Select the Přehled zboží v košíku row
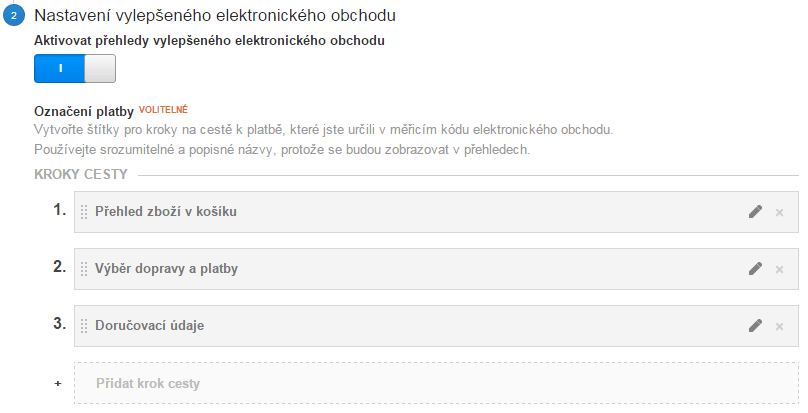808x413 pixels. click(436, 212)
